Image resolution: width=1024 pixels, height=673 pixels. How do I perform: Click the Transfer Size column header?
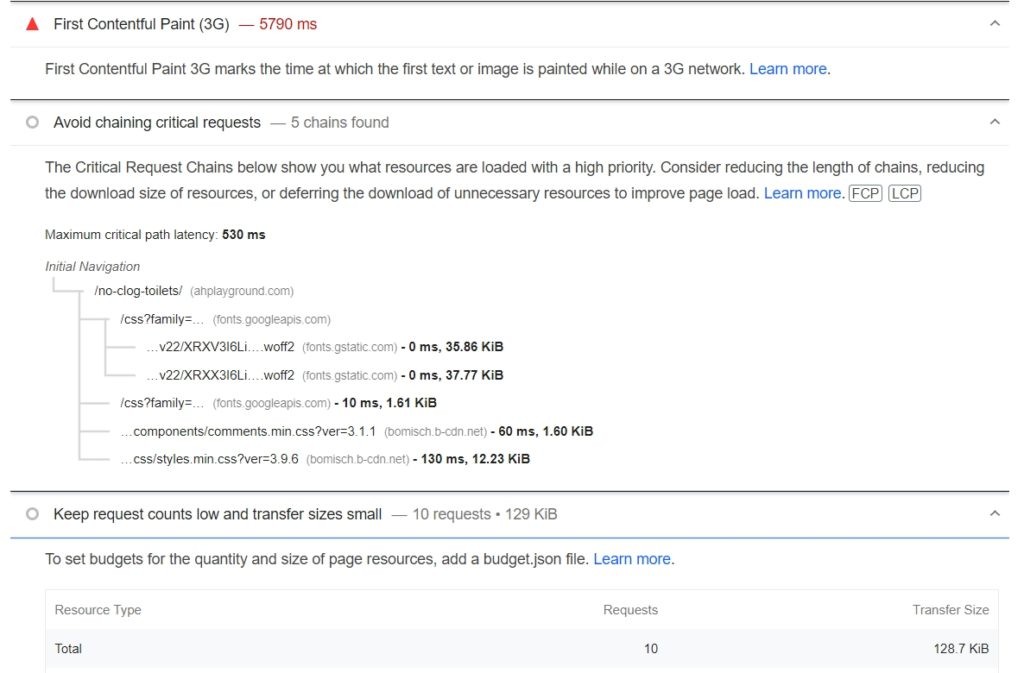[x=950, y=610]
